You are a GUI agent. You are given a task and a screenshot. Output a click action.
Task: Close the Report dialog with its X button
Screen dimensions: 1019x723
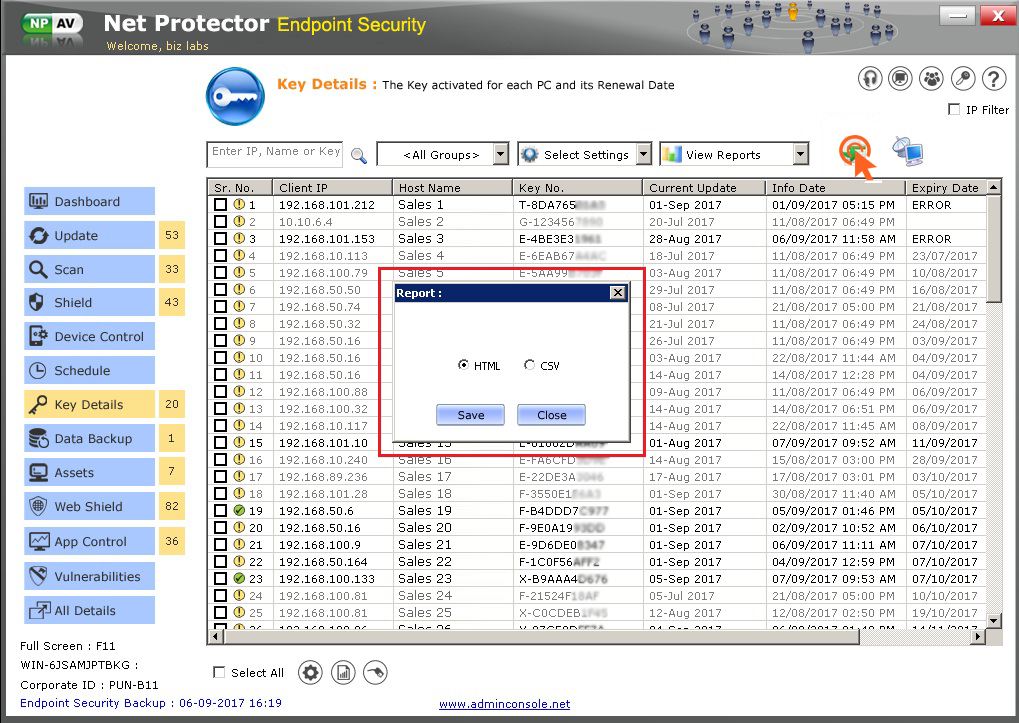point(618,293)
